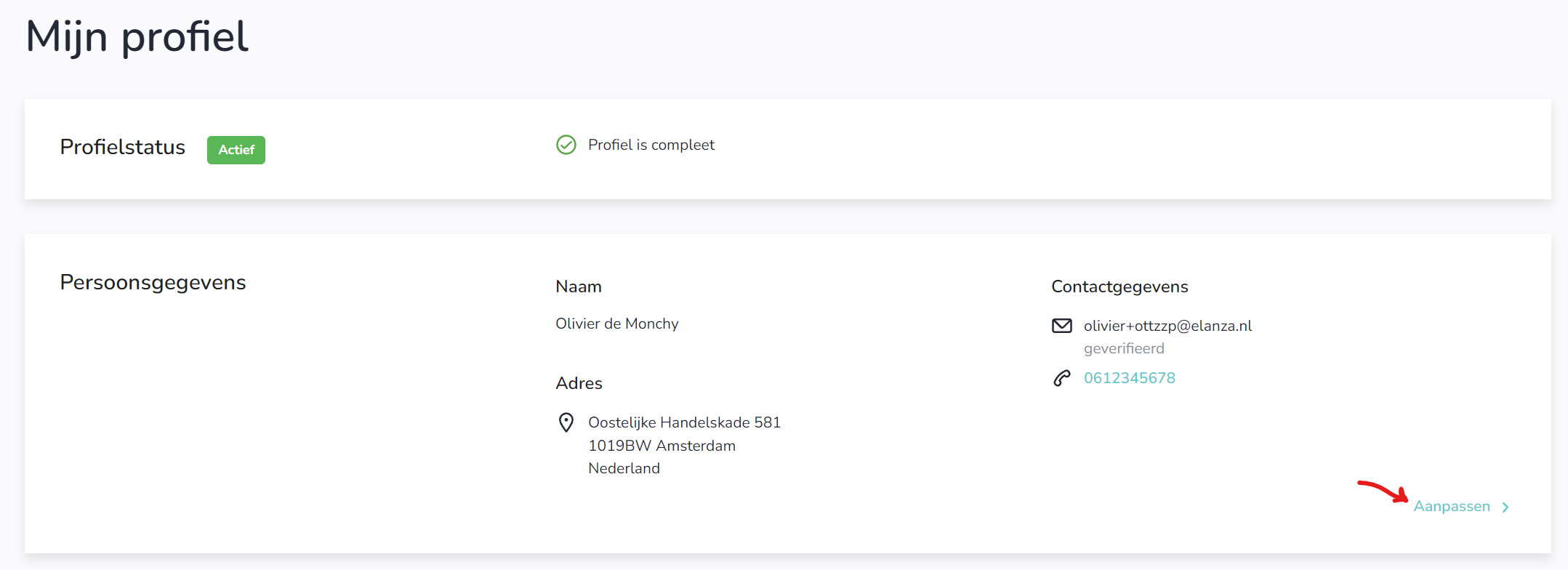Click the Contactgegevens heading
The image size is (1568, 570).
coord(1119,286)
